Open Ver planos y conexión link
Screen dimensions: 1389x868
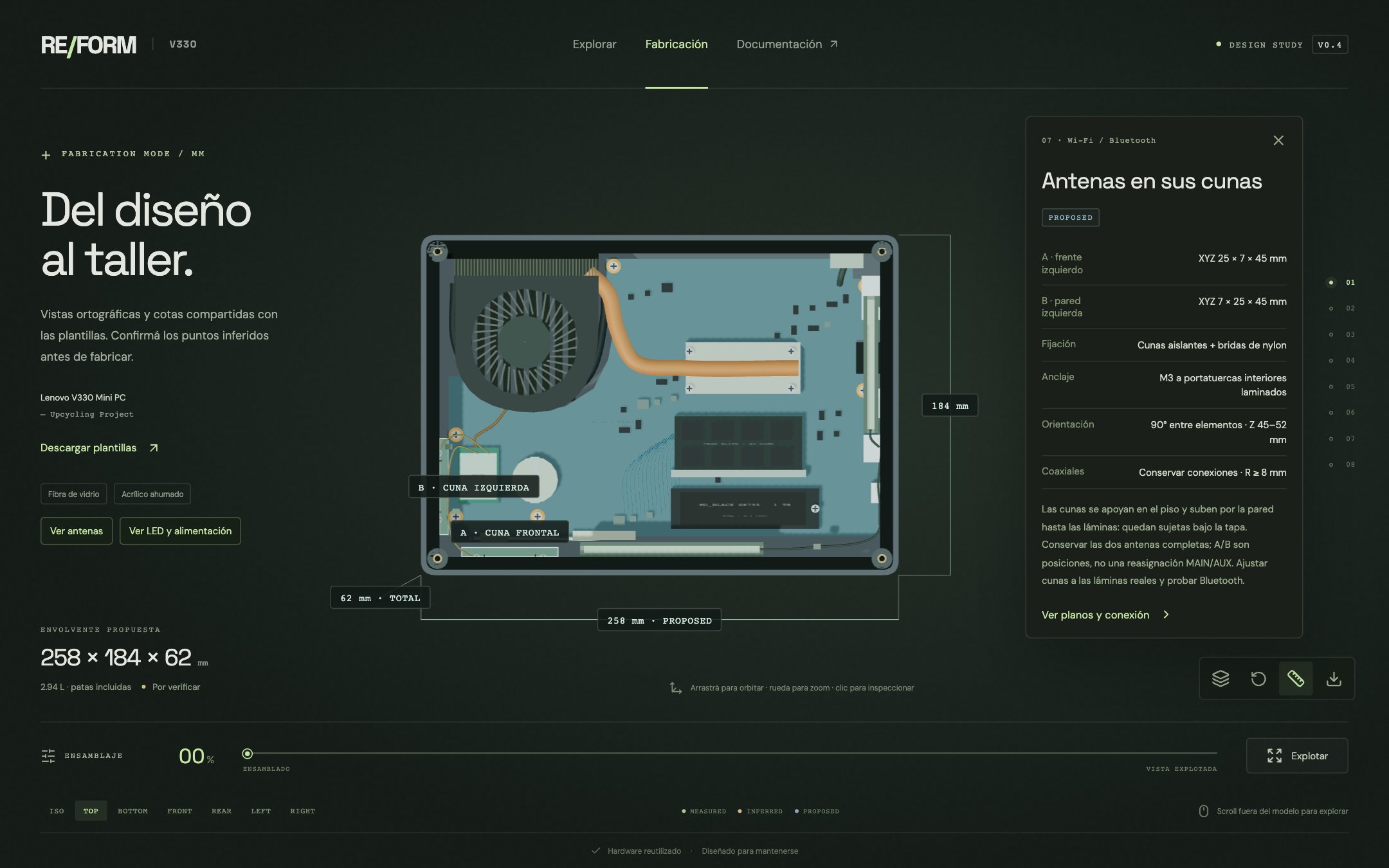point(1105,615)
